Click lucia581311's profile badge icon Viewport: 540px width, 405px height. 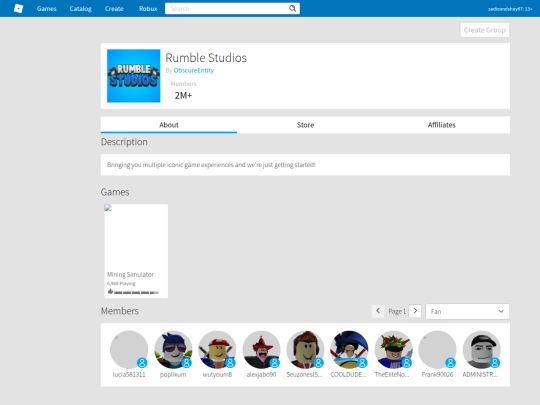pos(142,362)
